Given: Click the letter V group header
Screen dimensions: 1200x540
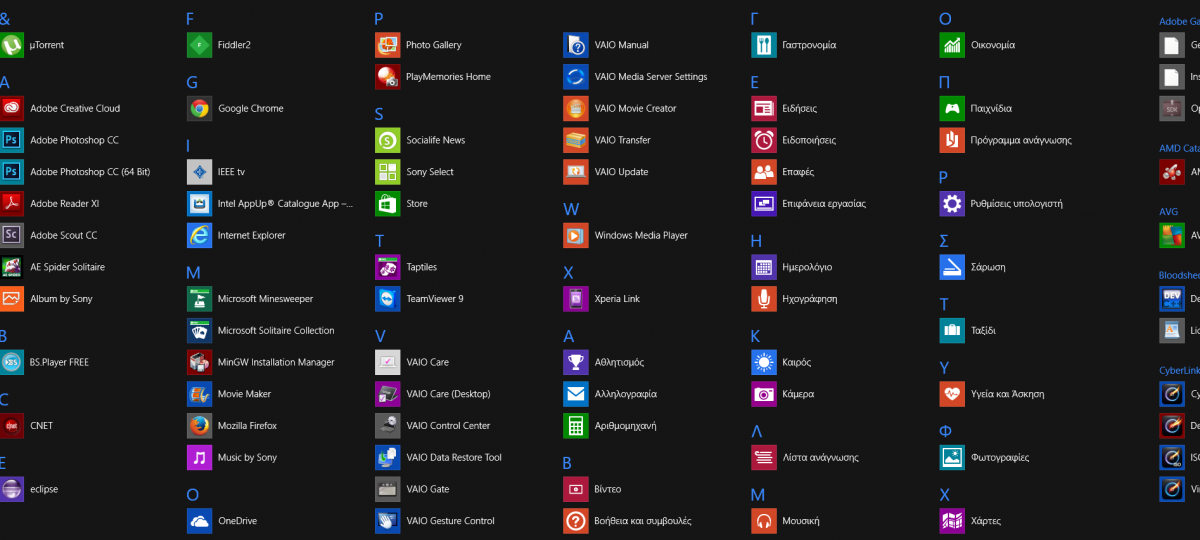Looking at the screenshot, I should pyautogui.click(x=380, y=336).
